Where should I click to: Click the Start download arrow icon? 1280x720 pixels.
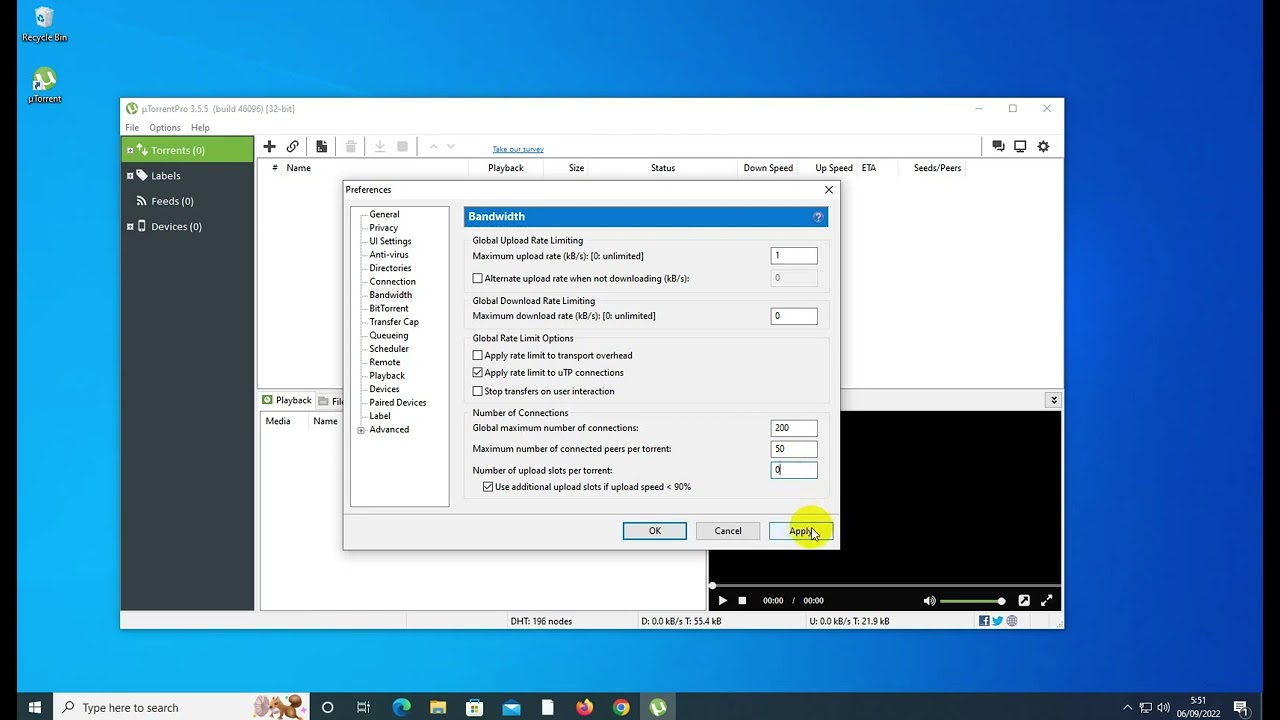[x=380, y=146]
